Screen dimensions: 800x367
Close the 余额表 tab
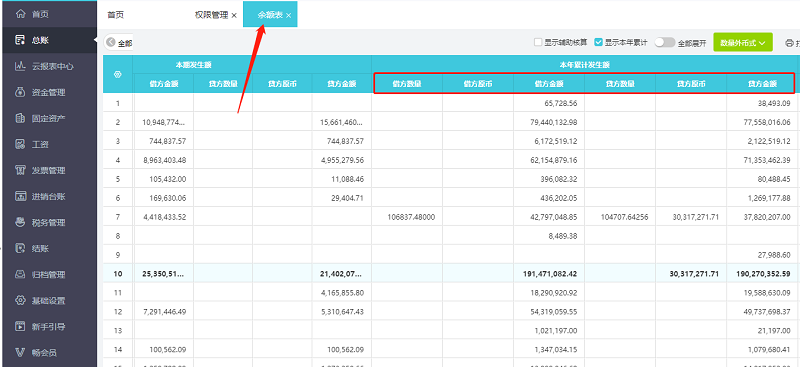(288, 16)
